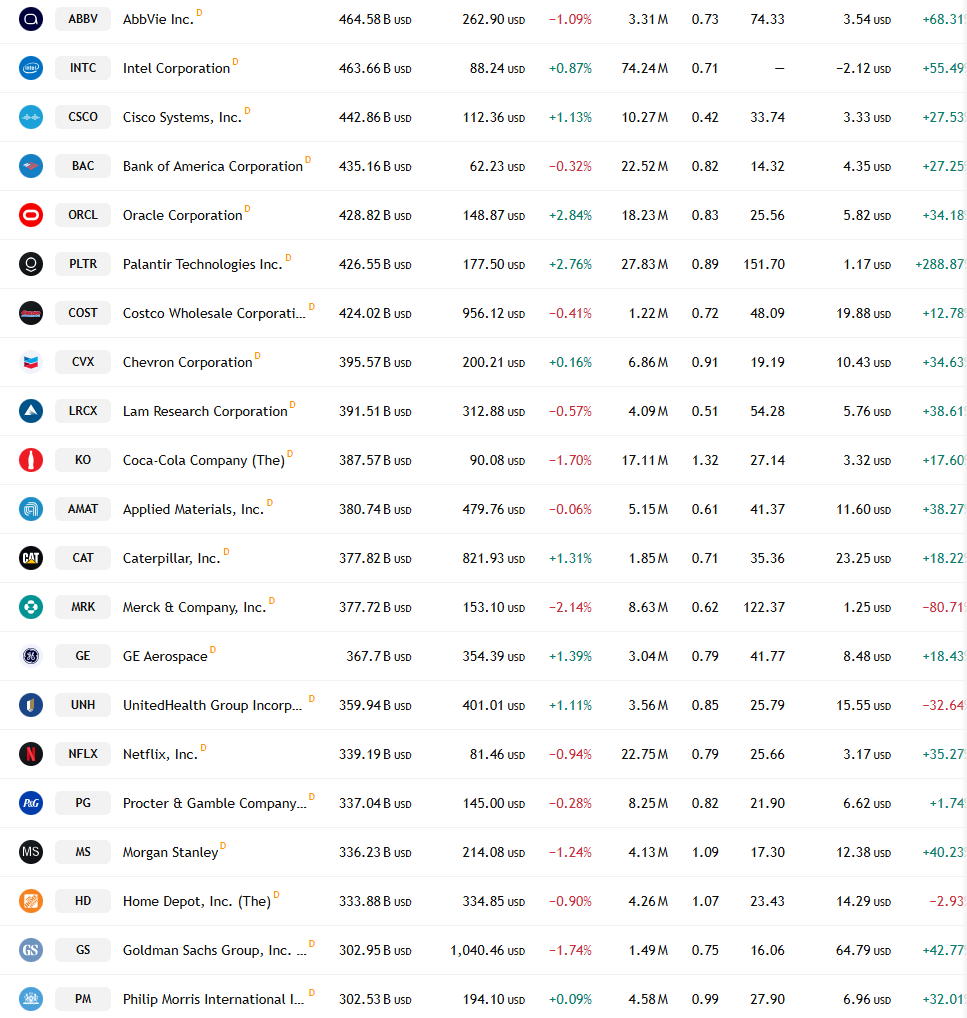Image resolution: width=967 pixels, height=1018 pixels.
Task: Click the Costco logo icon
Action: tap(31, 313)
